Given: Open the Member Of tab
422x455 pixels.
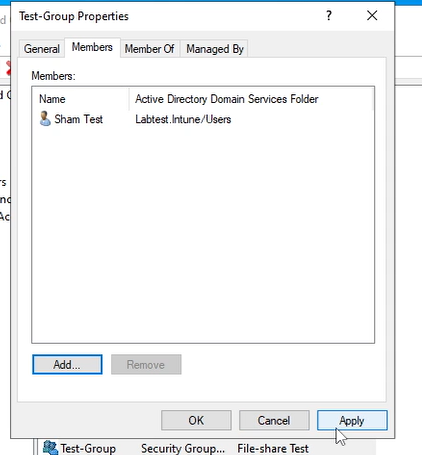Looking at the screenshot, I should coord(149,49).
